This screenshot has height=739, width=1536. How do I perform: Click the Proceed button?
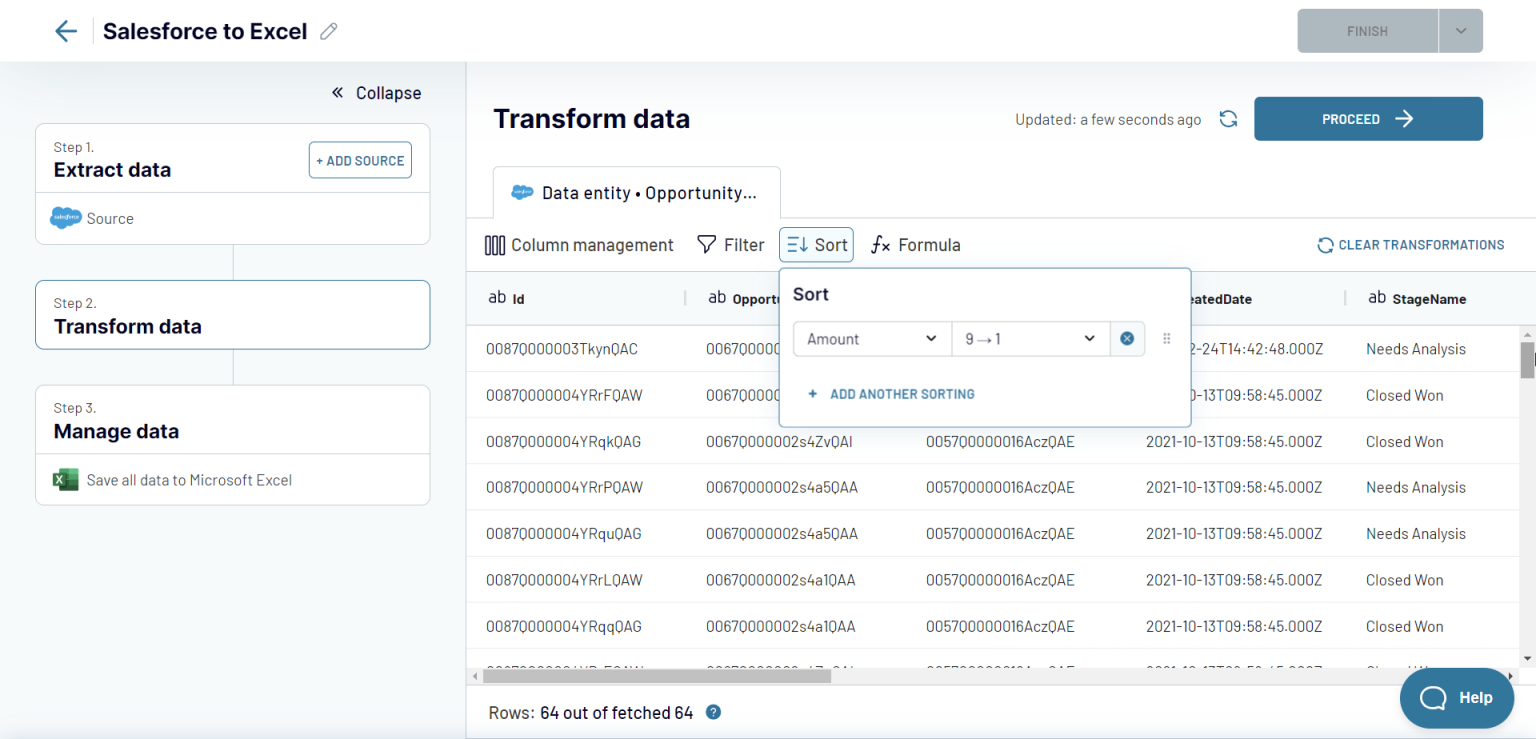point(1368,118)
